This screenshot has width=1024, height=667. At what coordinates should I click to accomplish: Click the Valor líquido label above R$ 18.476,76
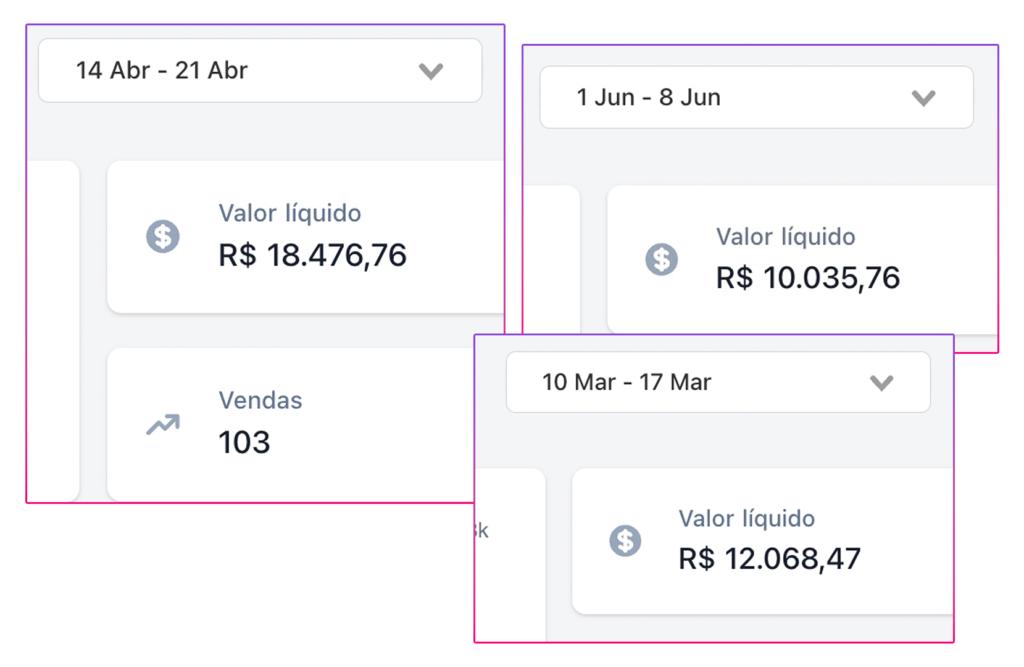(x=290, y=213)
